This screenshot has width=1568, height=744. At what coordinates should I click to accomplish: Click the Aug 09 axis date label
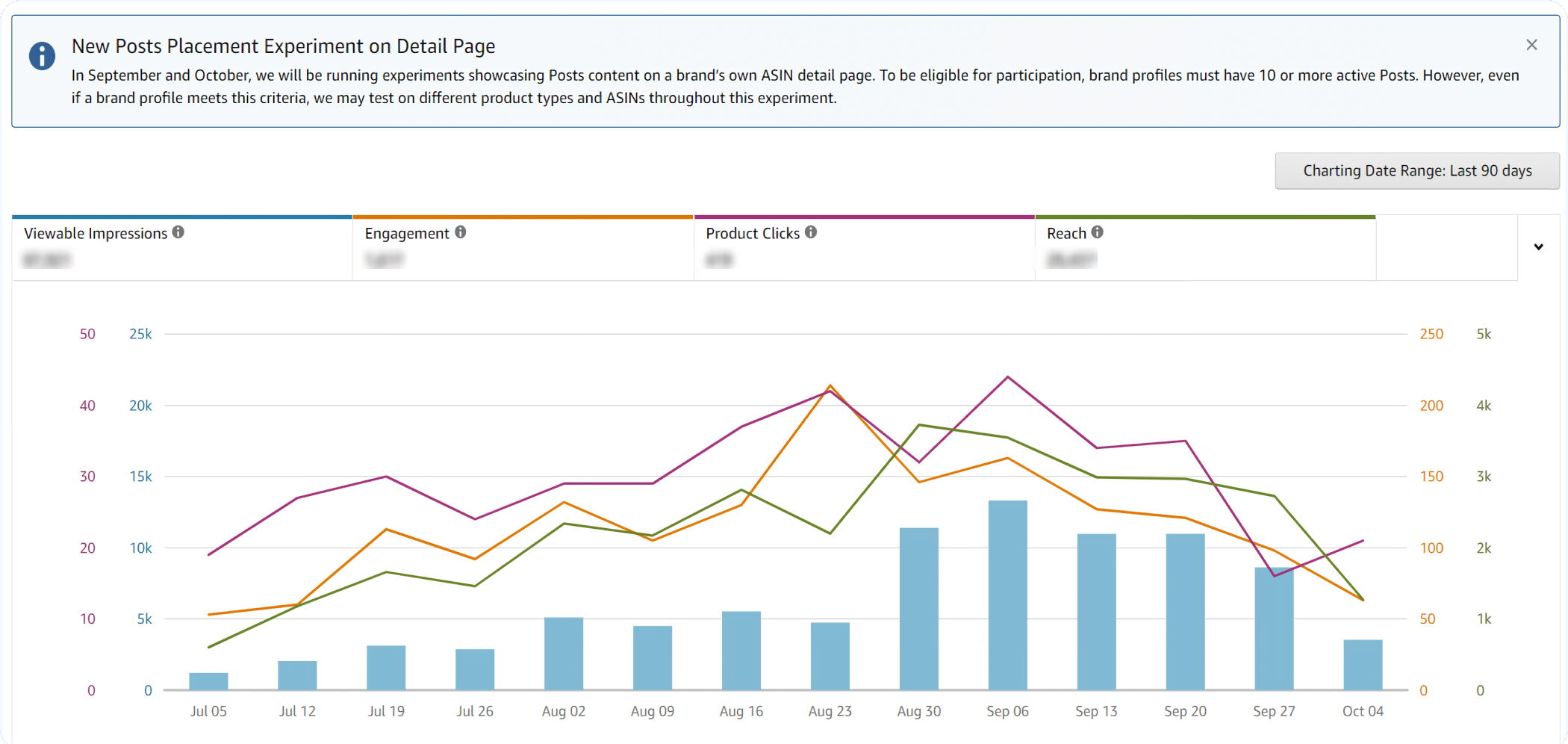[653, 711]
